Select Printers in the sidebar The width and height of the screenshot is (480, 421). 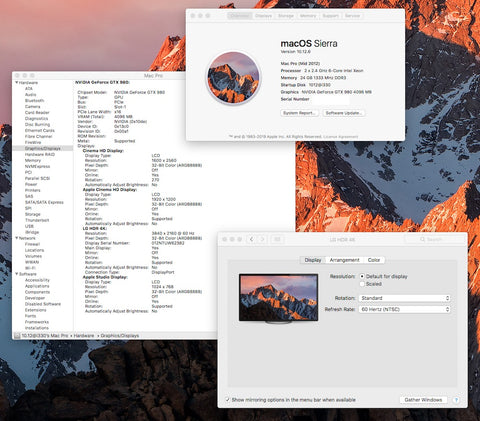point(32,190)
